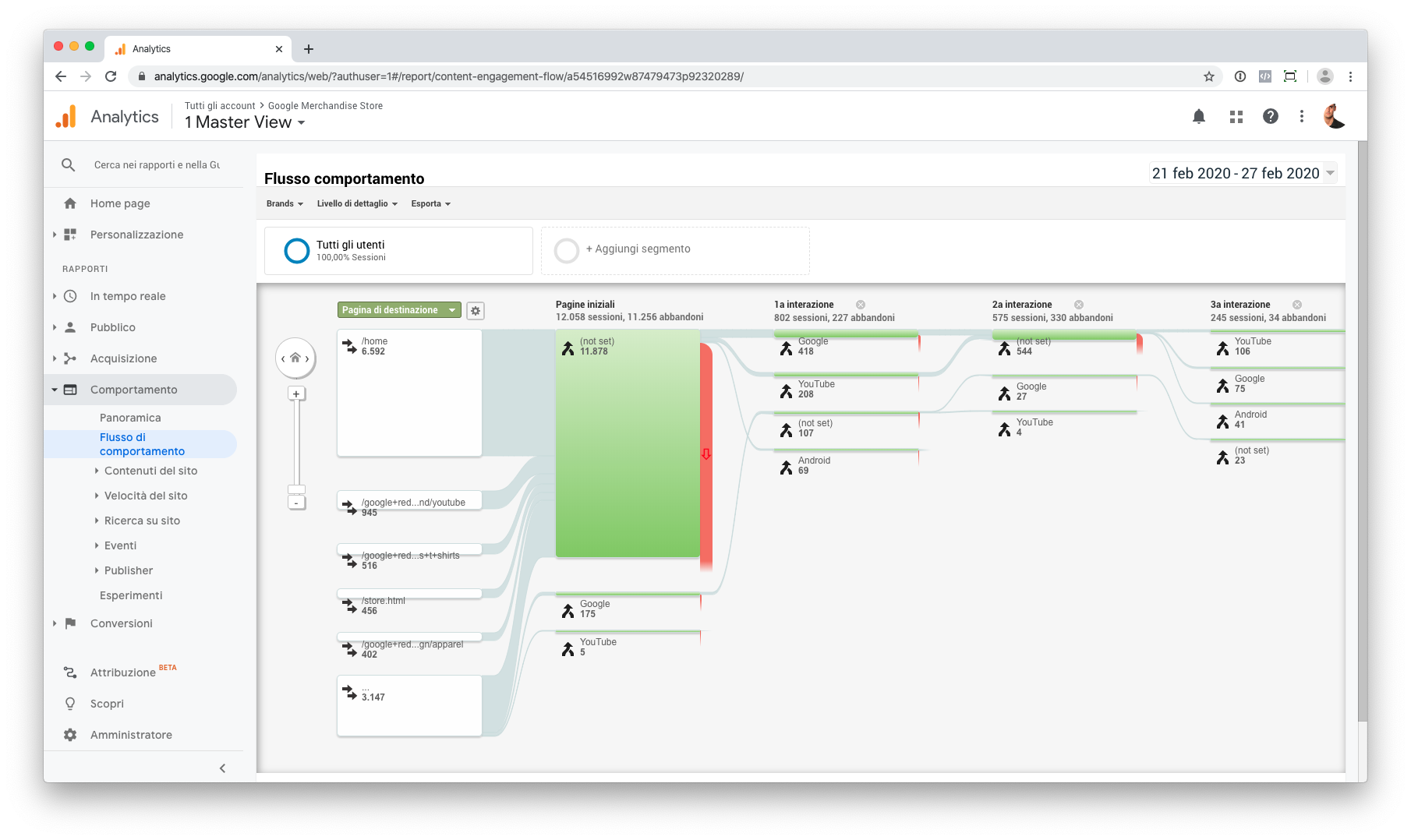This screenshot has width=1411, height=840.
Task: Go back in the browser
Action: click(x=61, y=76)
